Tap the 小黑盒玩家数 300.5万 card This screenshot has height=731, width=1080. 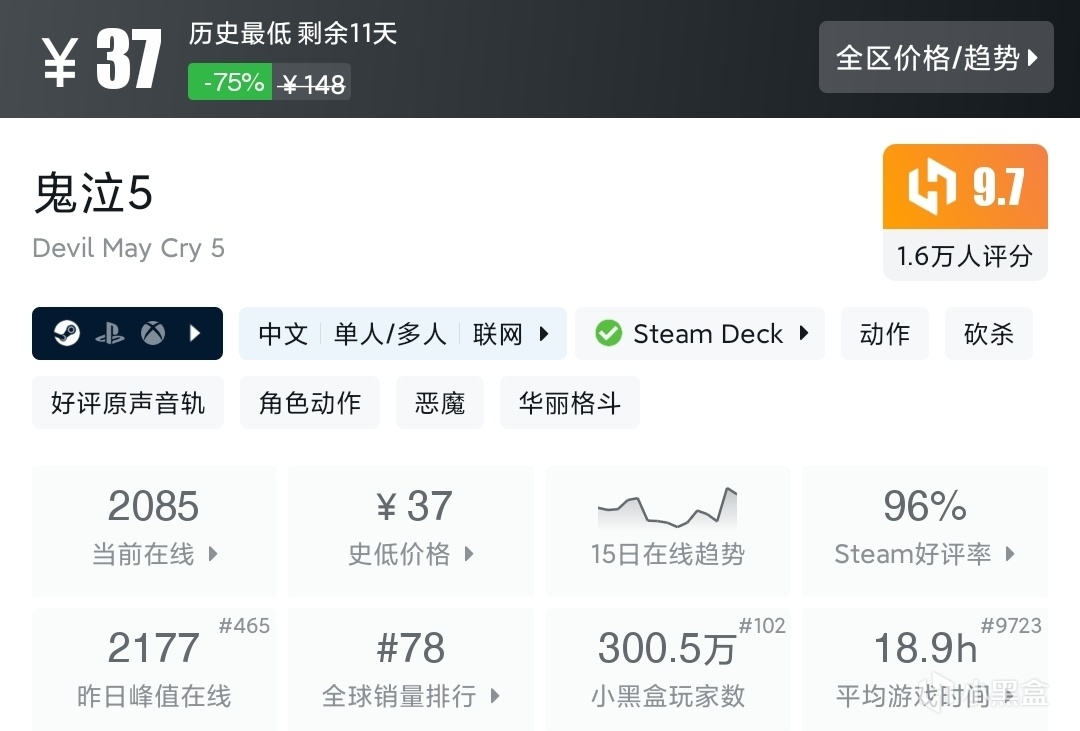(x=667, y=670)
